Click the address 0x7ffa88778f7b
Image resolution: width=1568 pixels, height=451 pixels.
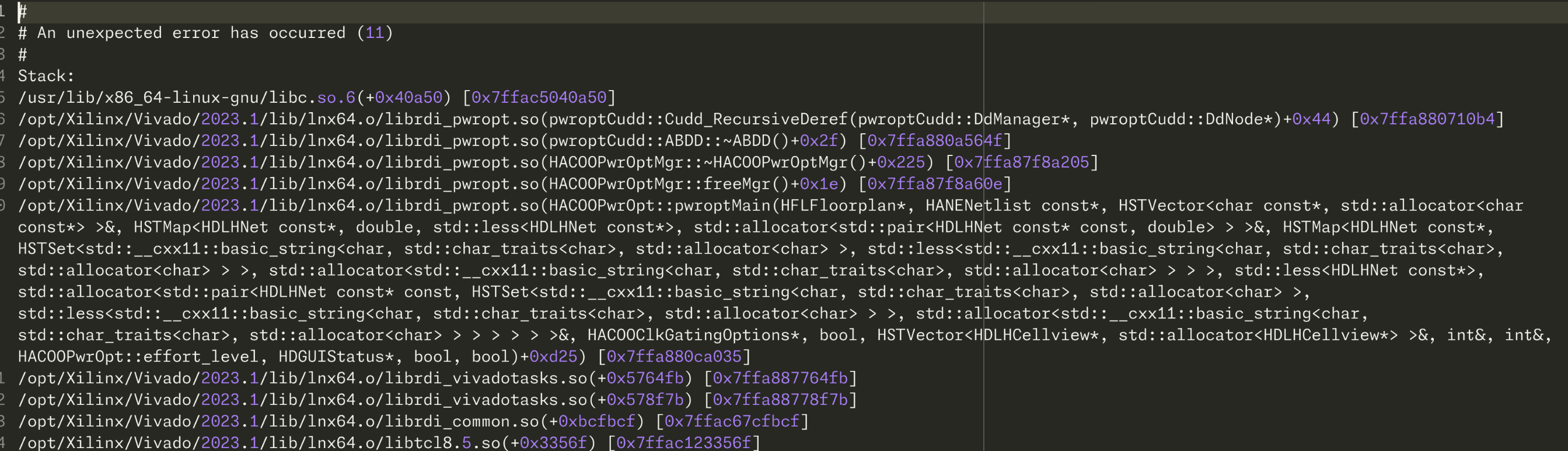click(780, 400)
